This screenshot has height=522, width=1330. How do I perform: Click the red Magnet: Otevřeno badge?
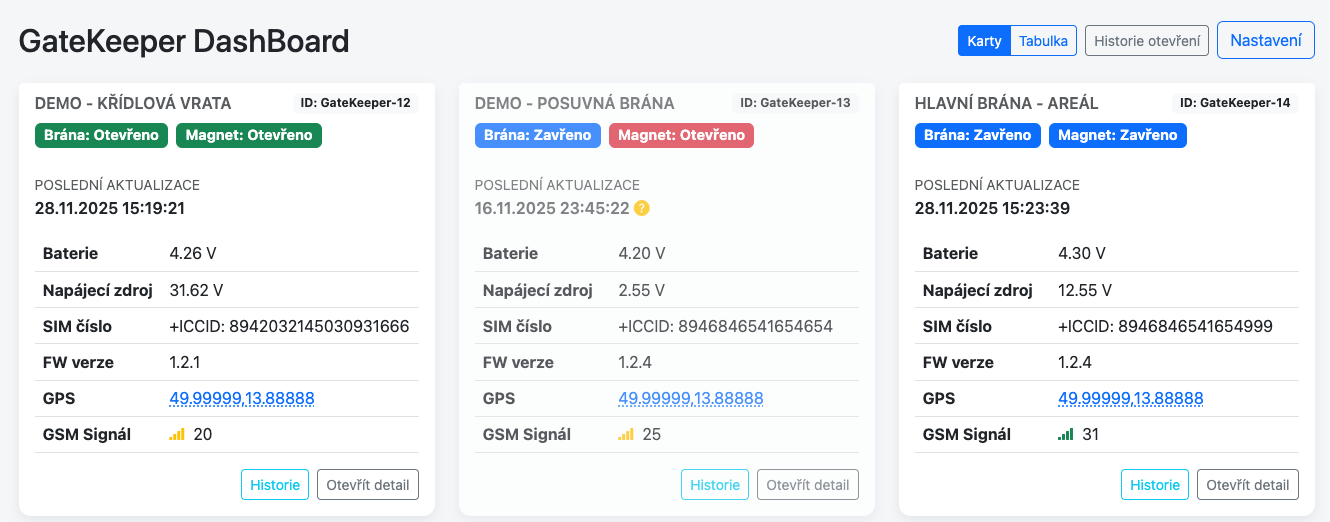681,135
